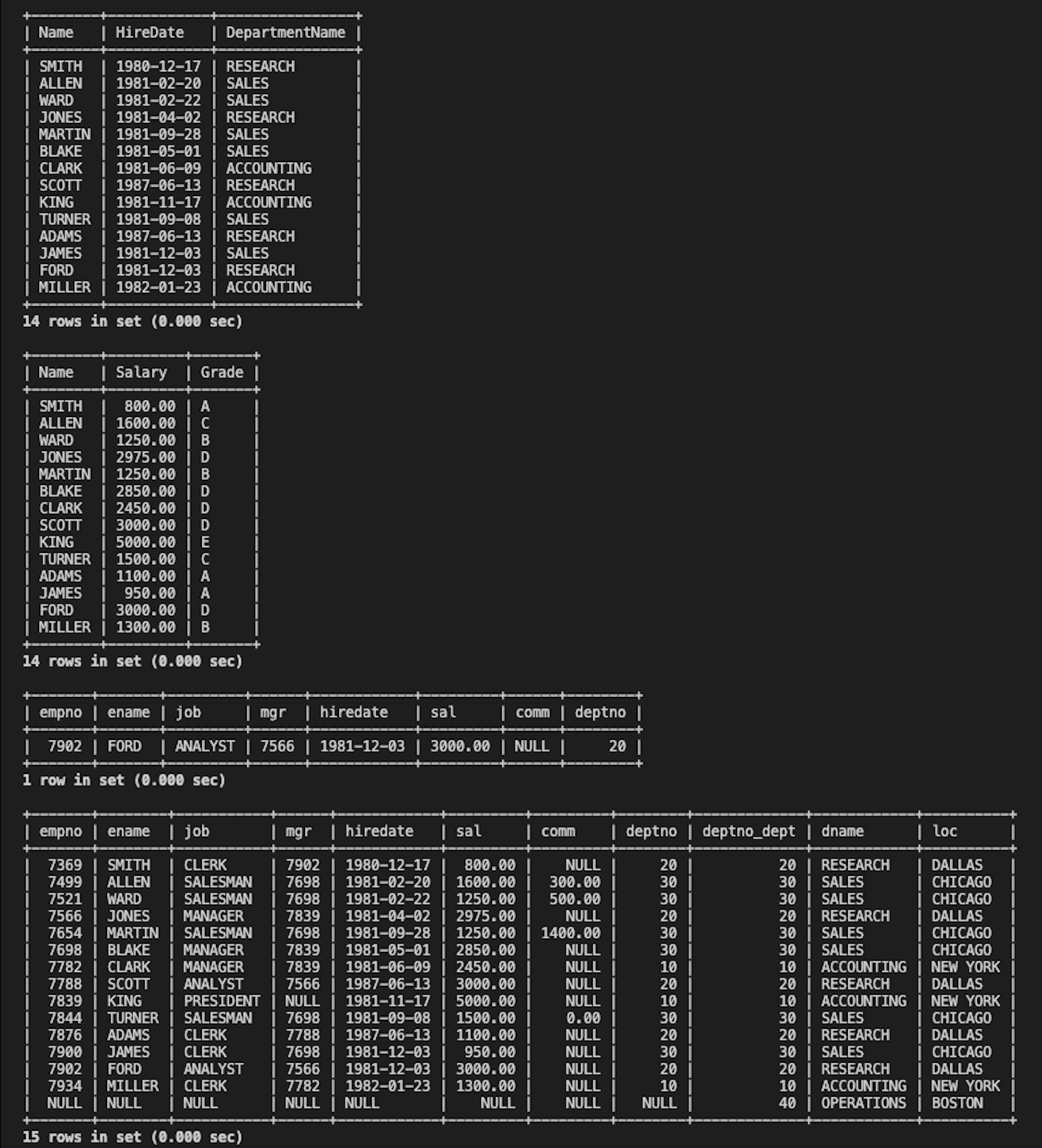The width and height of the screenshot is (1042, 1148).
Task: Click the DepartmentName column header
Action: pos(285,33)
